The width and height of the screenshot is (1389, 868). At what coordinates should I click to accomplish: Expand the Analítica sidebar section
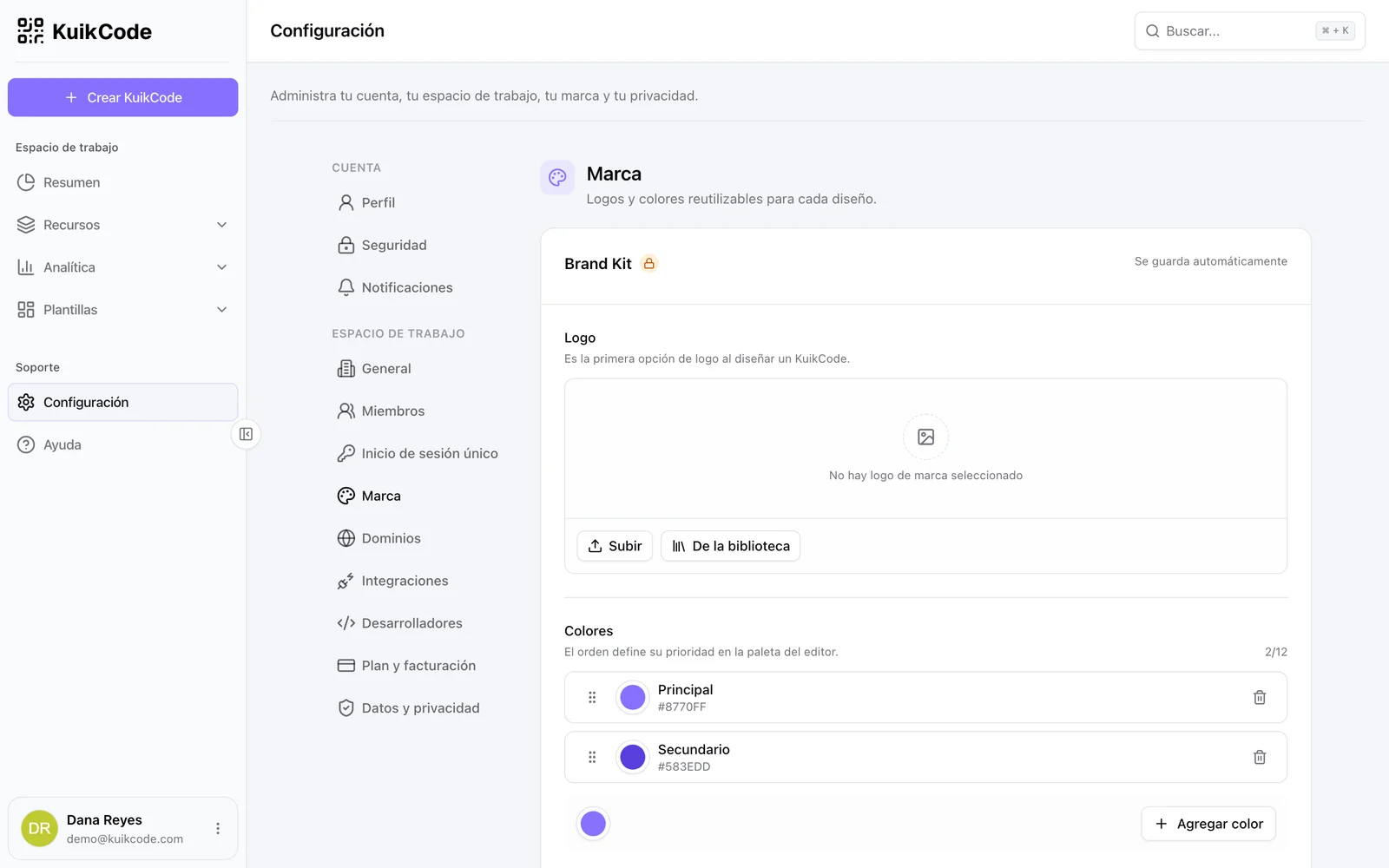click(123, 267)
